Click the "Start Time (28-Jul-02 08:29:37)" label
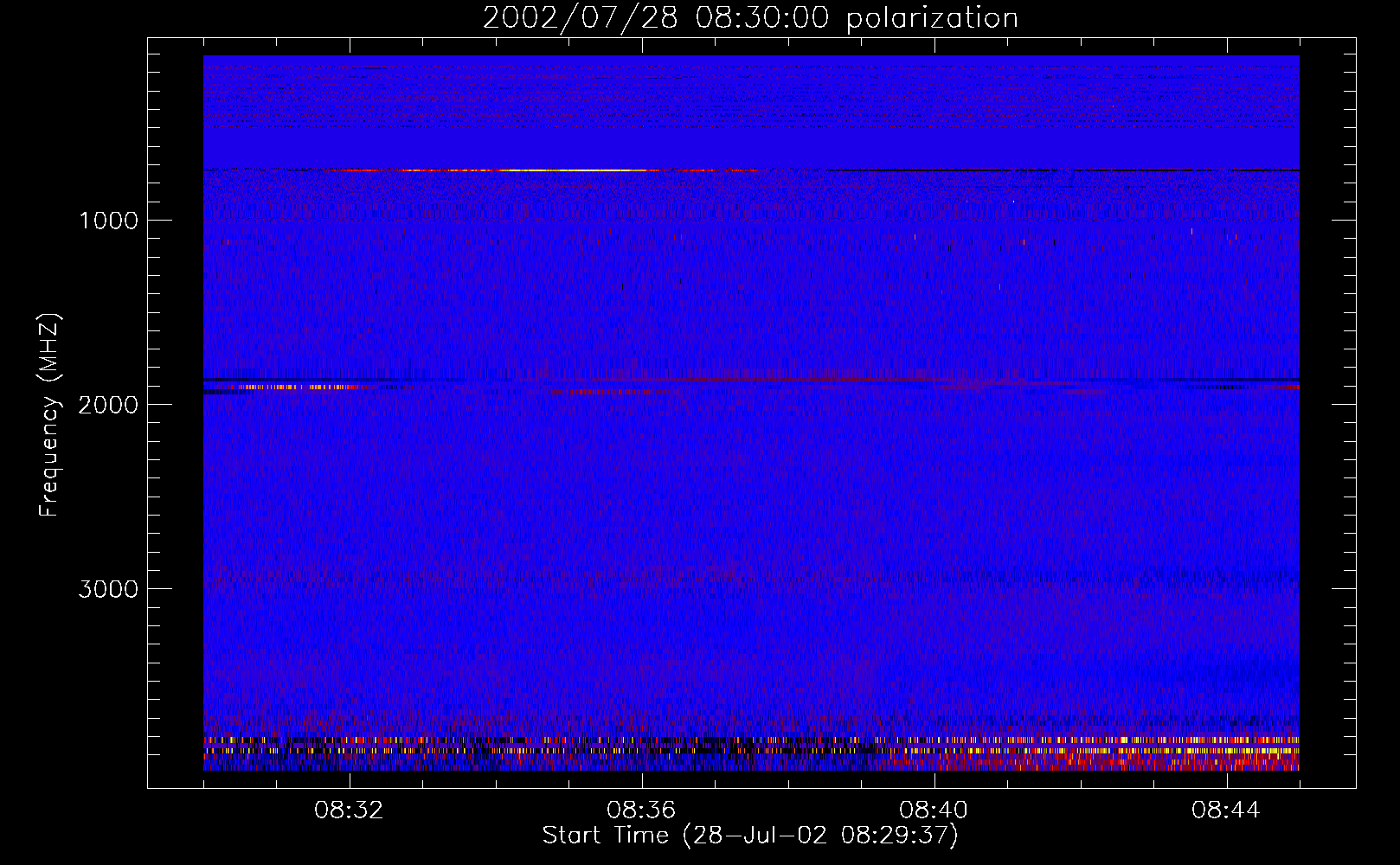The height and width of the screenshot is (865, 1400). point(750,836)
